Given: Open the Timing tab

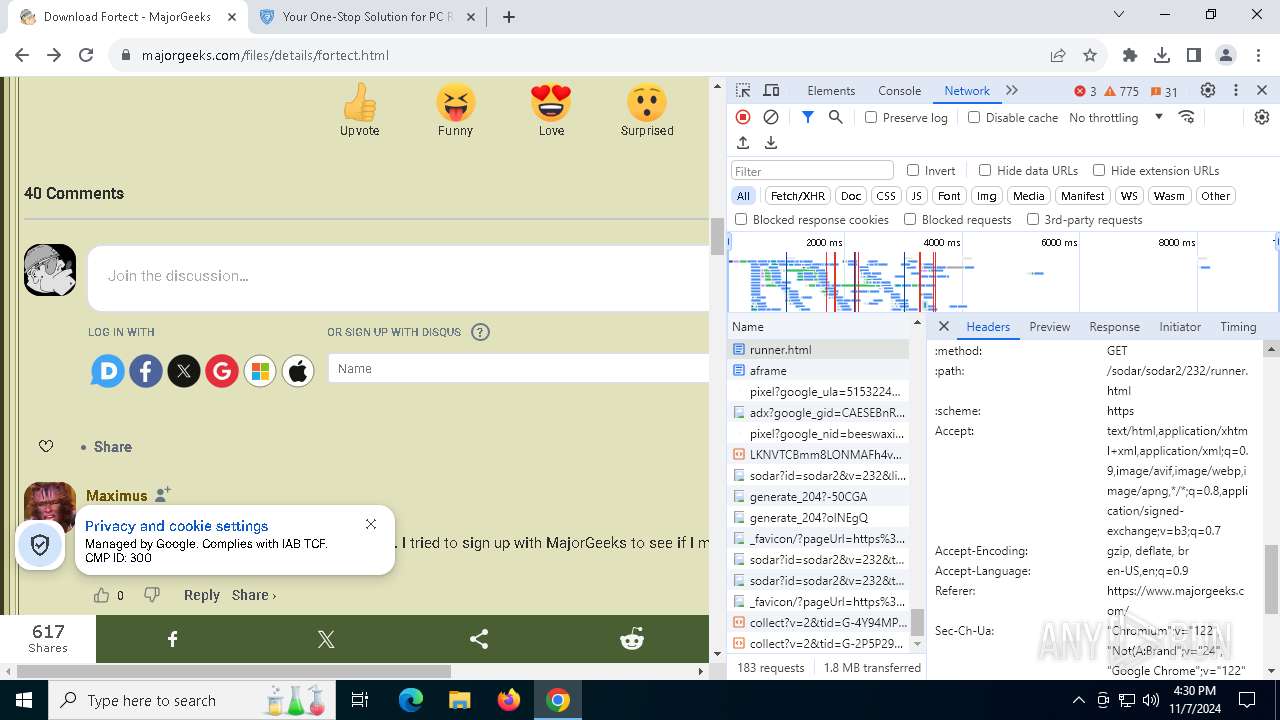Looking at the screenshot, I should [x=1238, y=327].
